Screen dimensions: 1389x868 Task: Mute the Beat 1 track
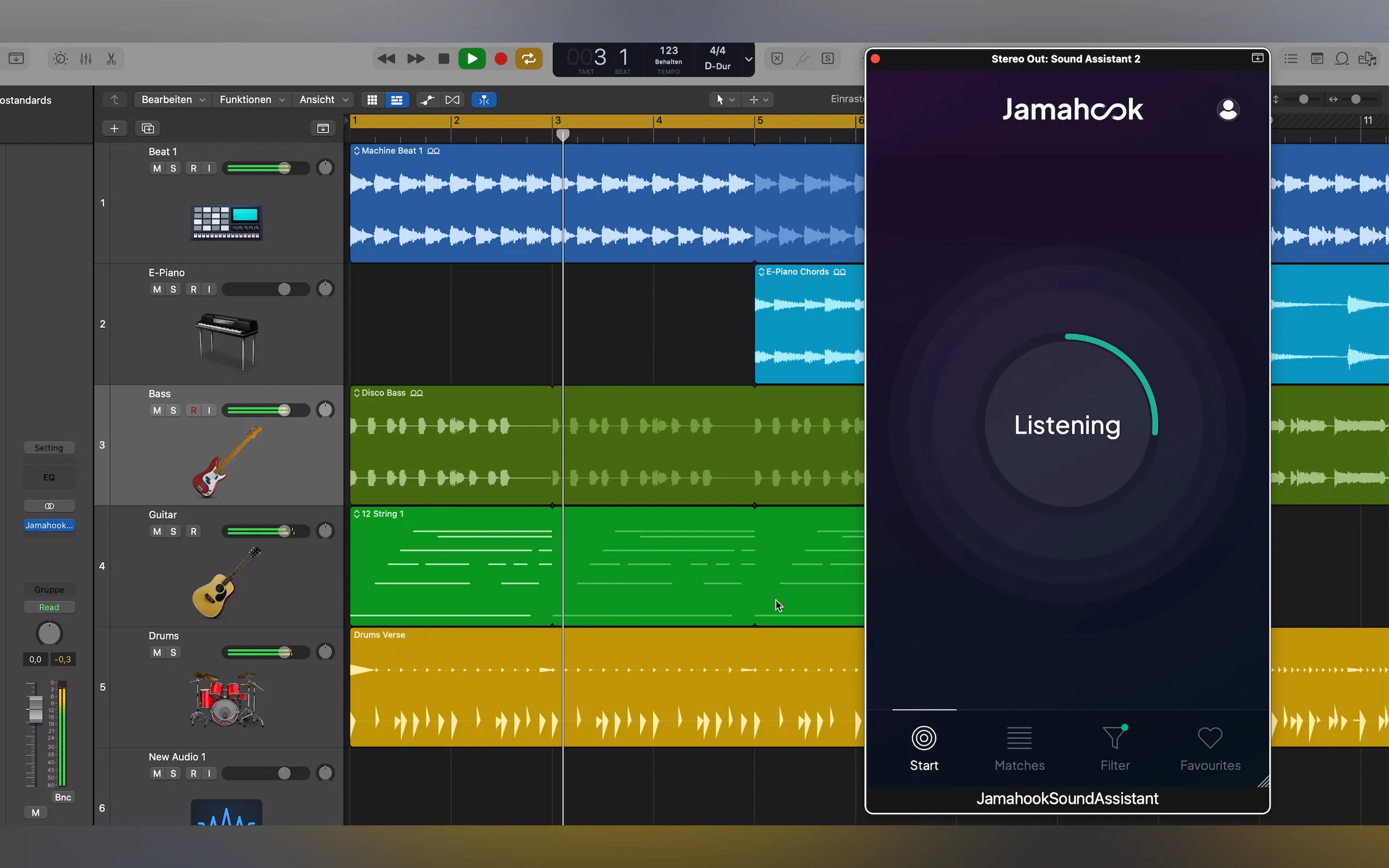coord(157,168)
